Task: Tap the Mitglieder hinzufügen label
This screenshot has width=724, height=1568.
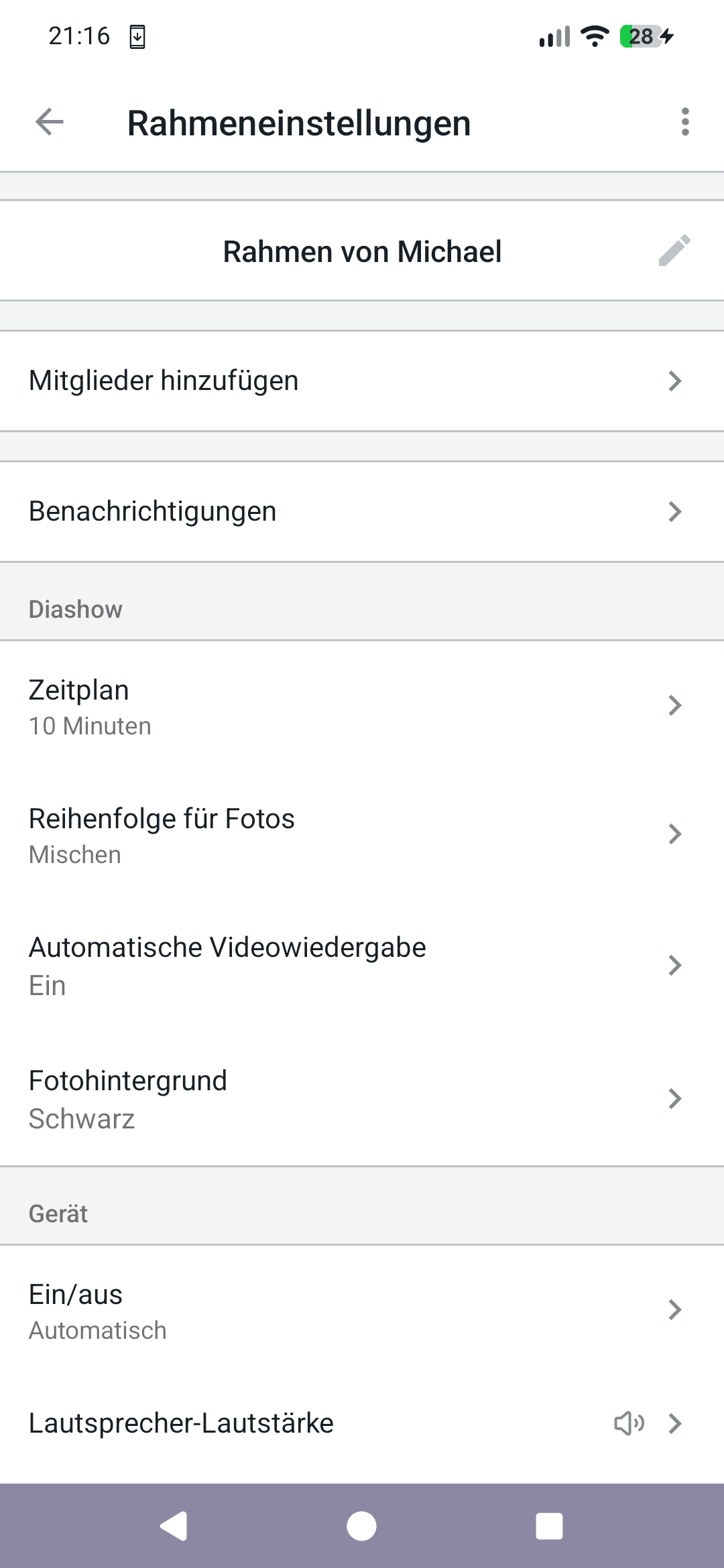Action: click(x=164, y=381)
